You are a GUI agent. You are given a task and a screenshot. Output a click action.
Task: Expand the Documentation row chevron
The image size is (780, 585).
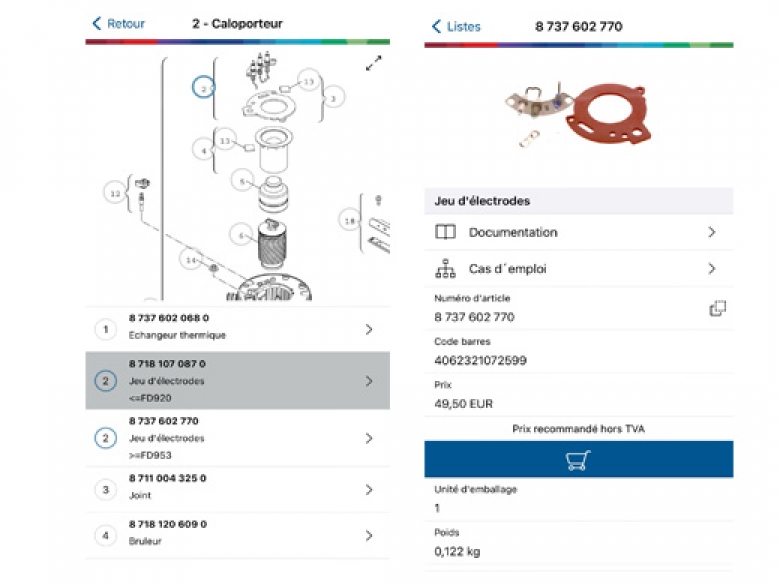pyautogui.click(x=712, y=232)
